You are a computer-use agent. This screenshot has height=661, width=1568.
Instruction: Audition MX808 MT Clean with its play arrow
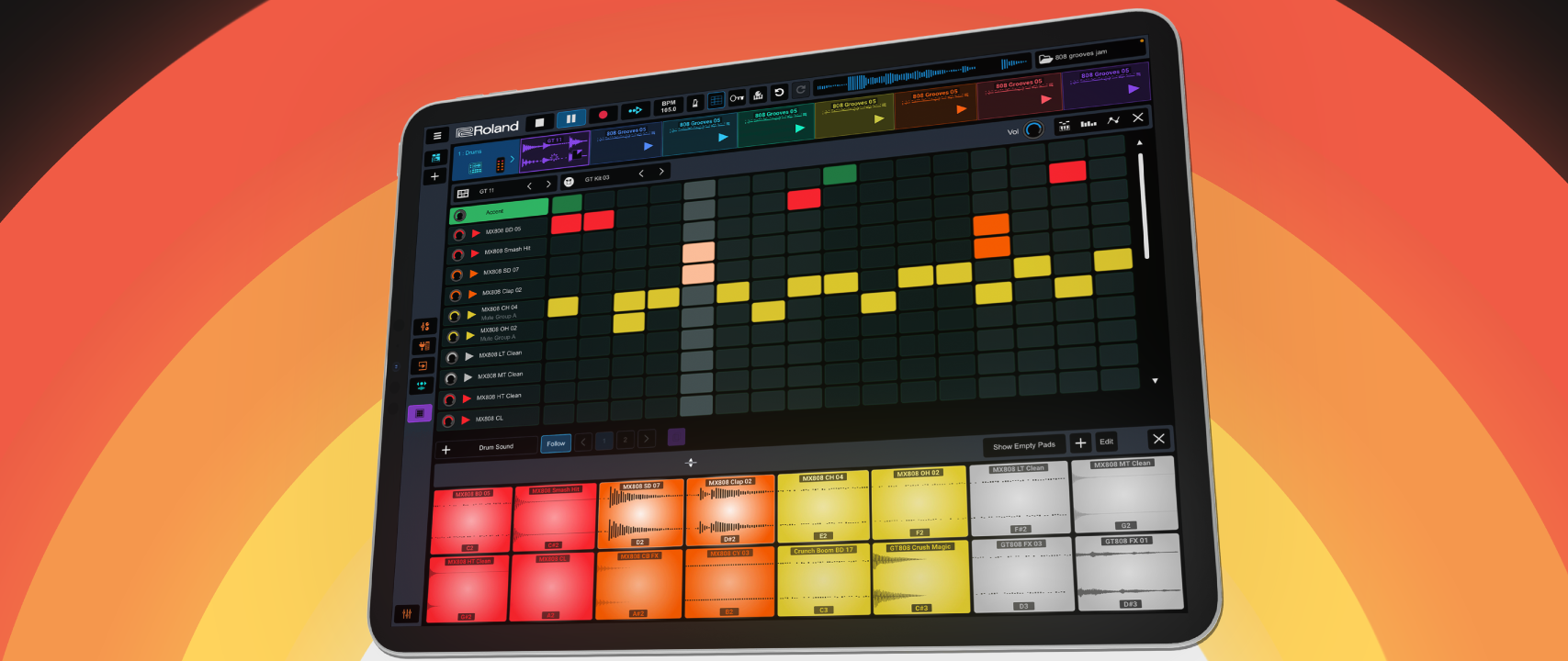(468, 377)
